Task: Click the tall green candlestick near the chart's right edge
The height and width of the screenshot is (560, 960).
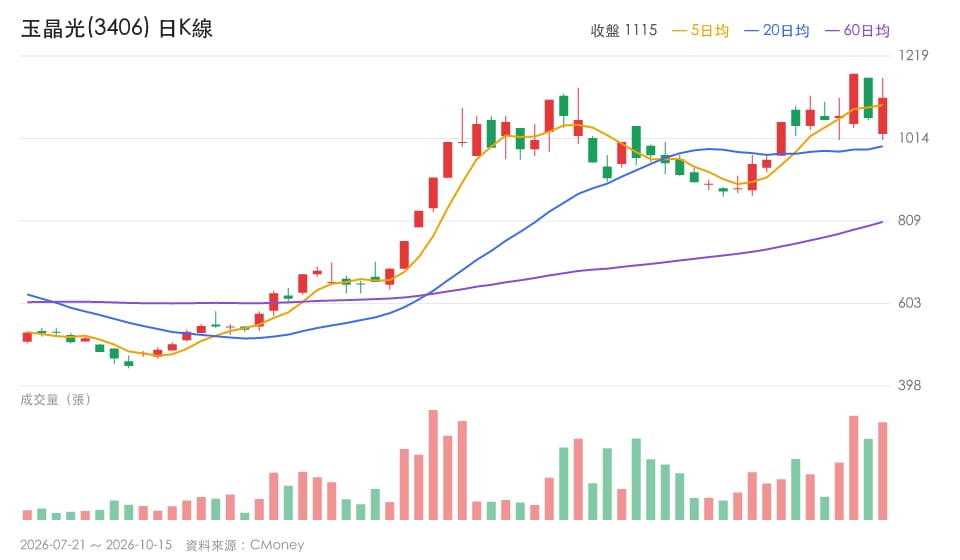Action: (x=868, y=98)
